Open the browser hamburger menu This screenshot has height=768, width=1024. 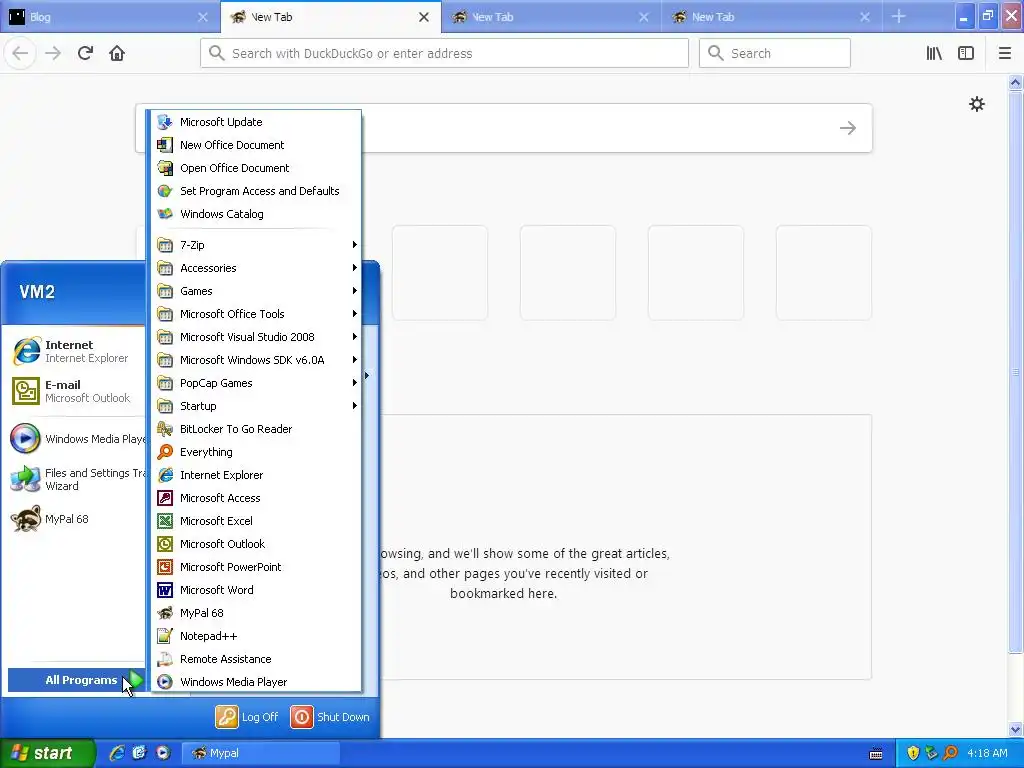coord(1005,53)
